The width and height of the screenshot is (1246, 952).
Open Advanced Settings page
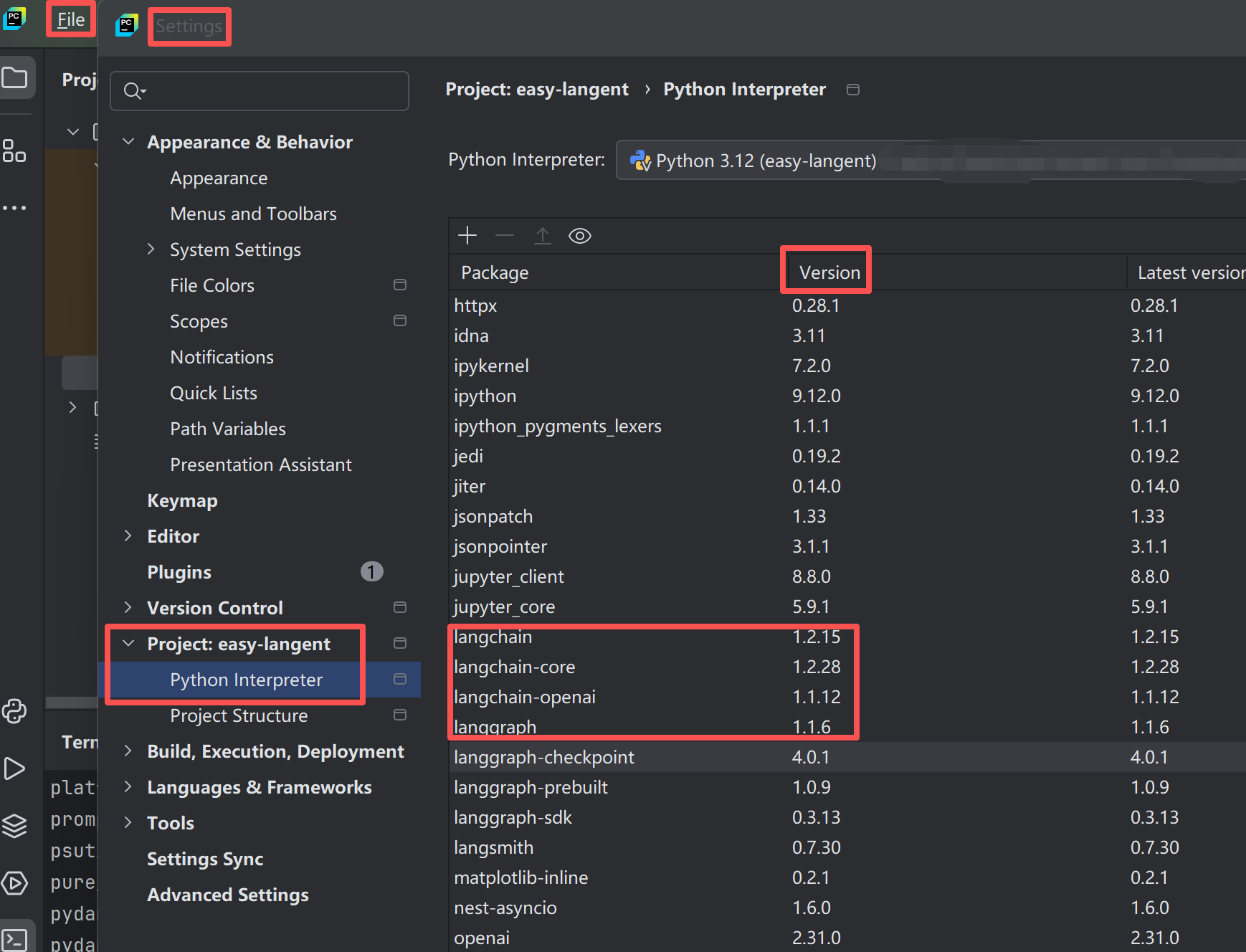click(228, 895)
